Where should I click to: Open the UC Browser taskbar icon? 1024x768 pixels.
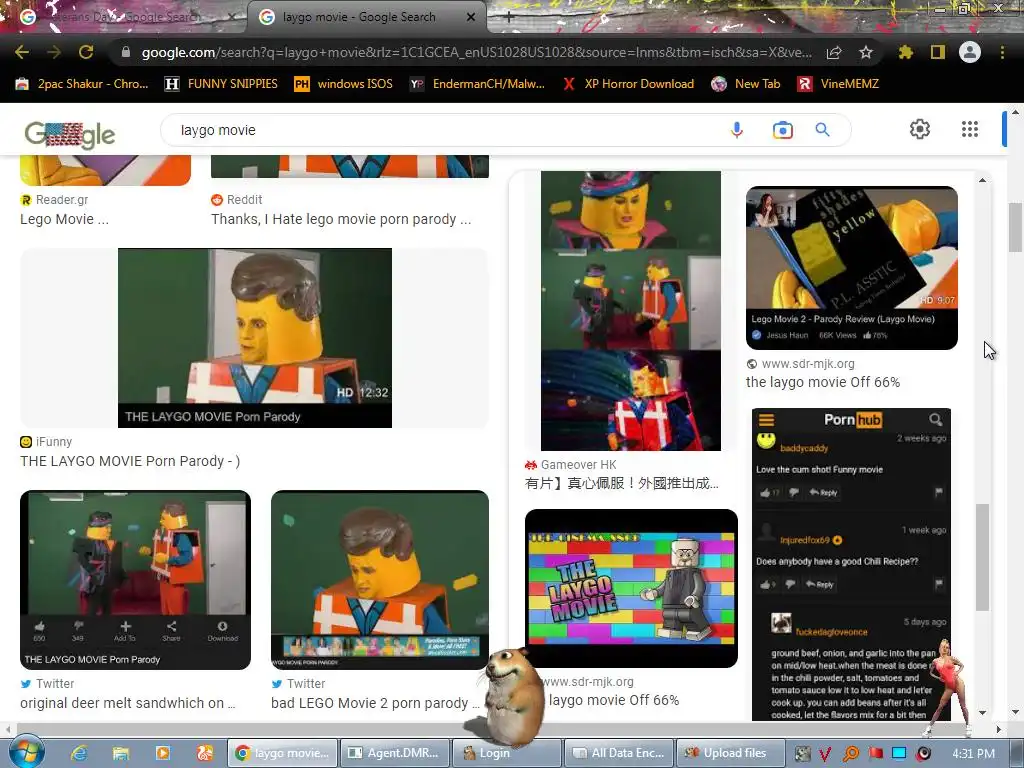click(204, 753)
